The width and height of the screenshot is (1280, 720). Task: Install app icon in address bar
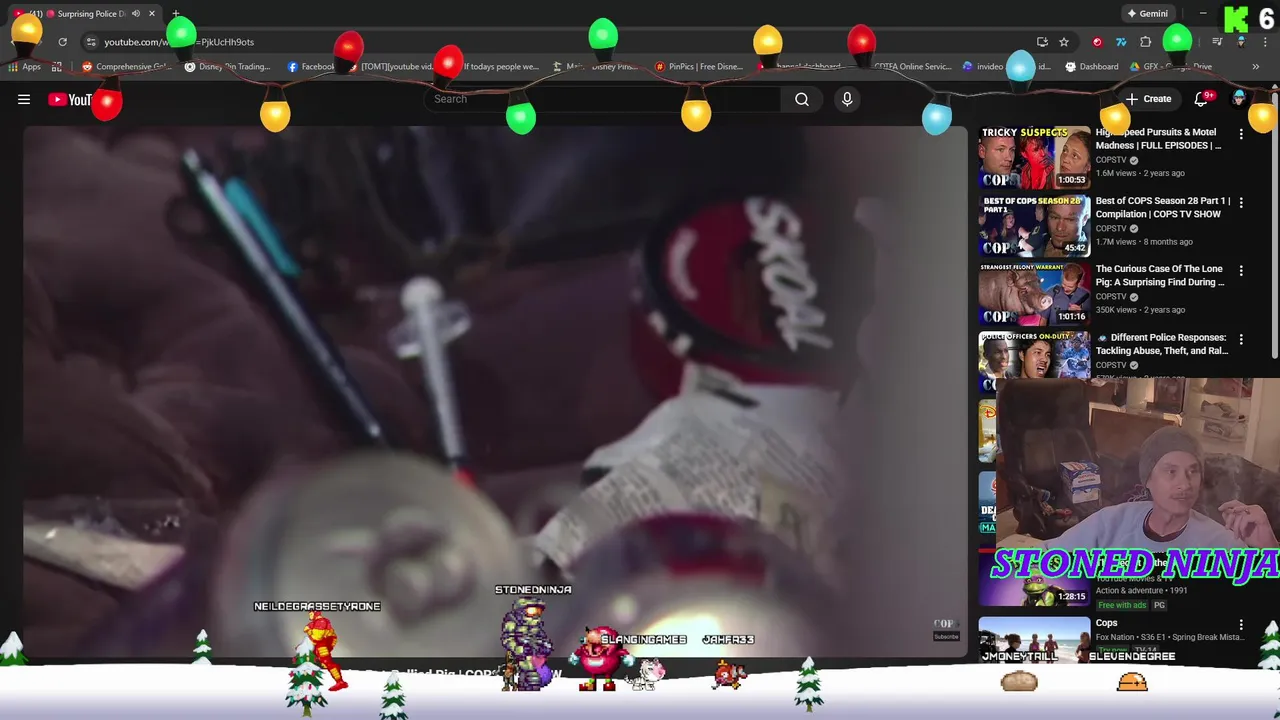coord(1042,42)
